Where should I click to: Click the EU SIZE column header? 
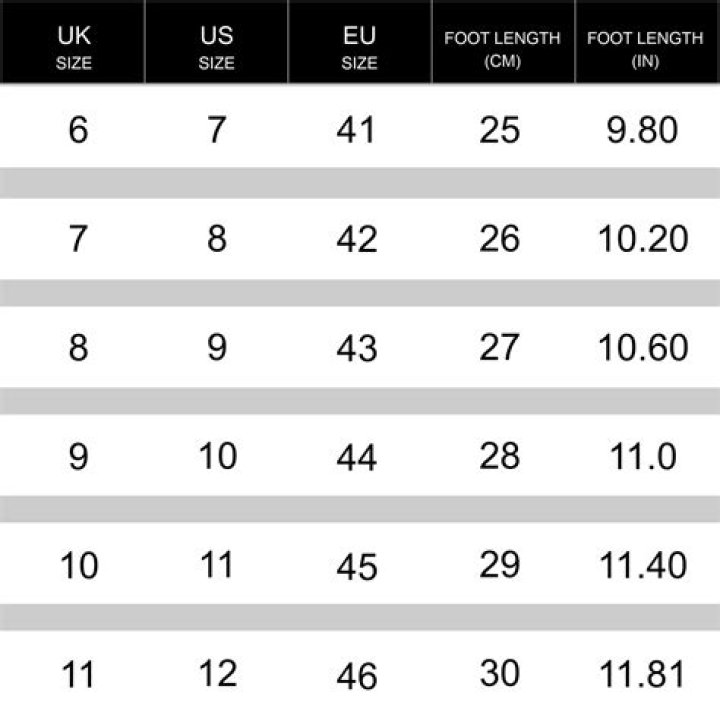pos(359,48)
